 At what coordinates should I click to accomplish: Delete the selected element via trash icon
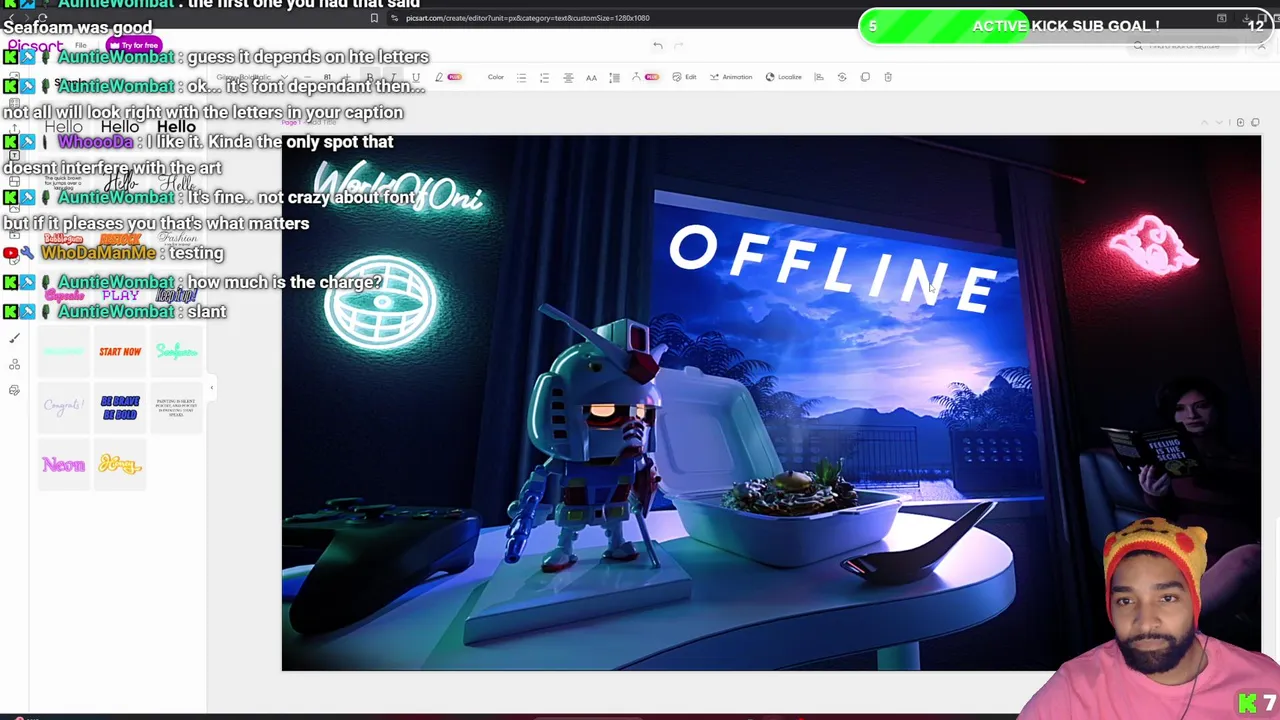[x=888, y=77]
